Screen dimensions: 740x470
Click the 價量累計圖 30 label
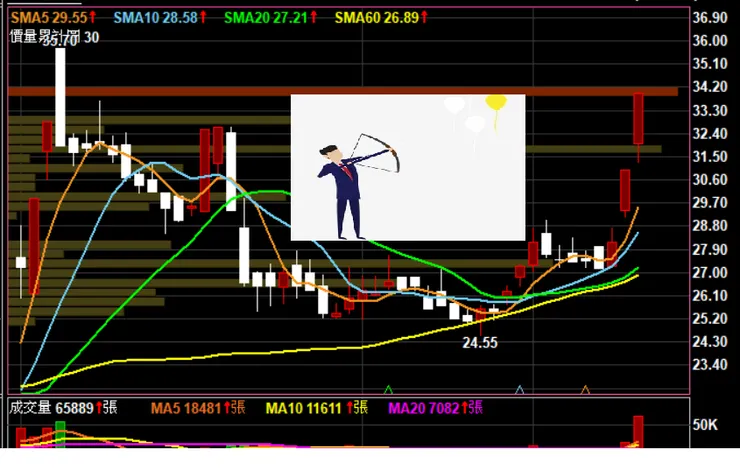(54, 37)
